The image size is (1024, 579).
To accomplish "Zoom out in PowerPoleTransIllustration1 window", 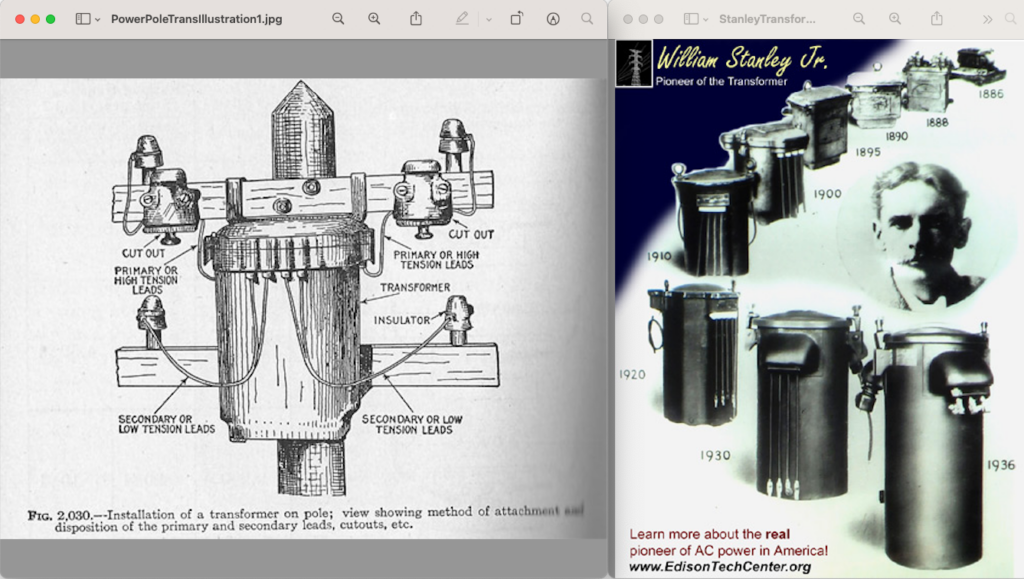I will (338, 19).
